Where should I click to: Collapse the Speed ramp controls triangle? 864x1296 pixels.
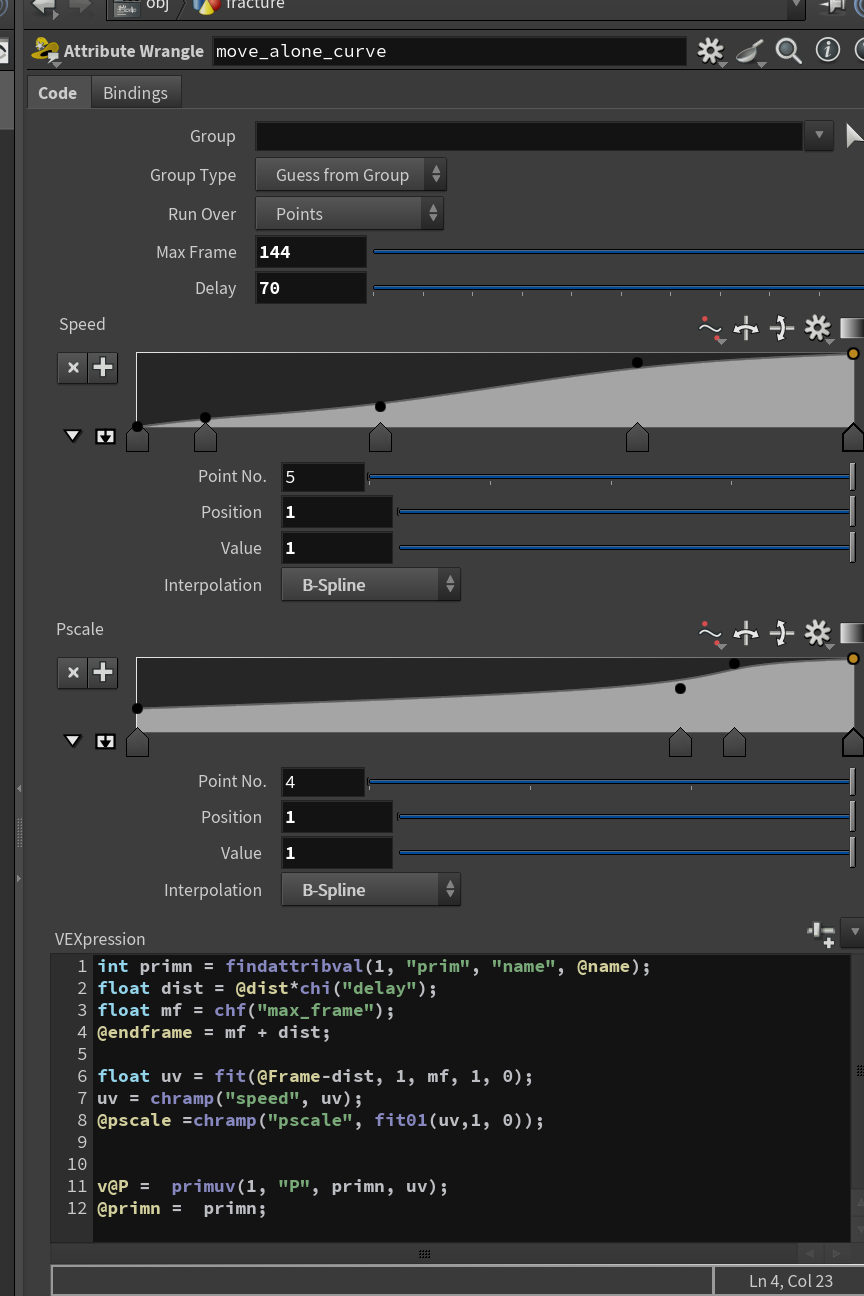tap(72, 436)
